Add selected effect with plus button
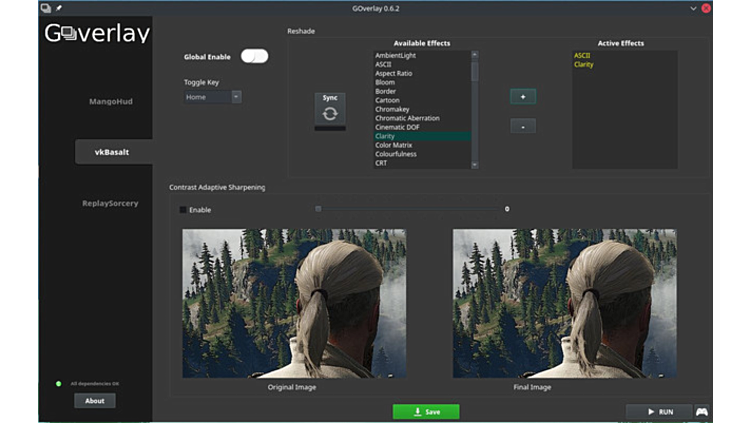 point(522,96)
